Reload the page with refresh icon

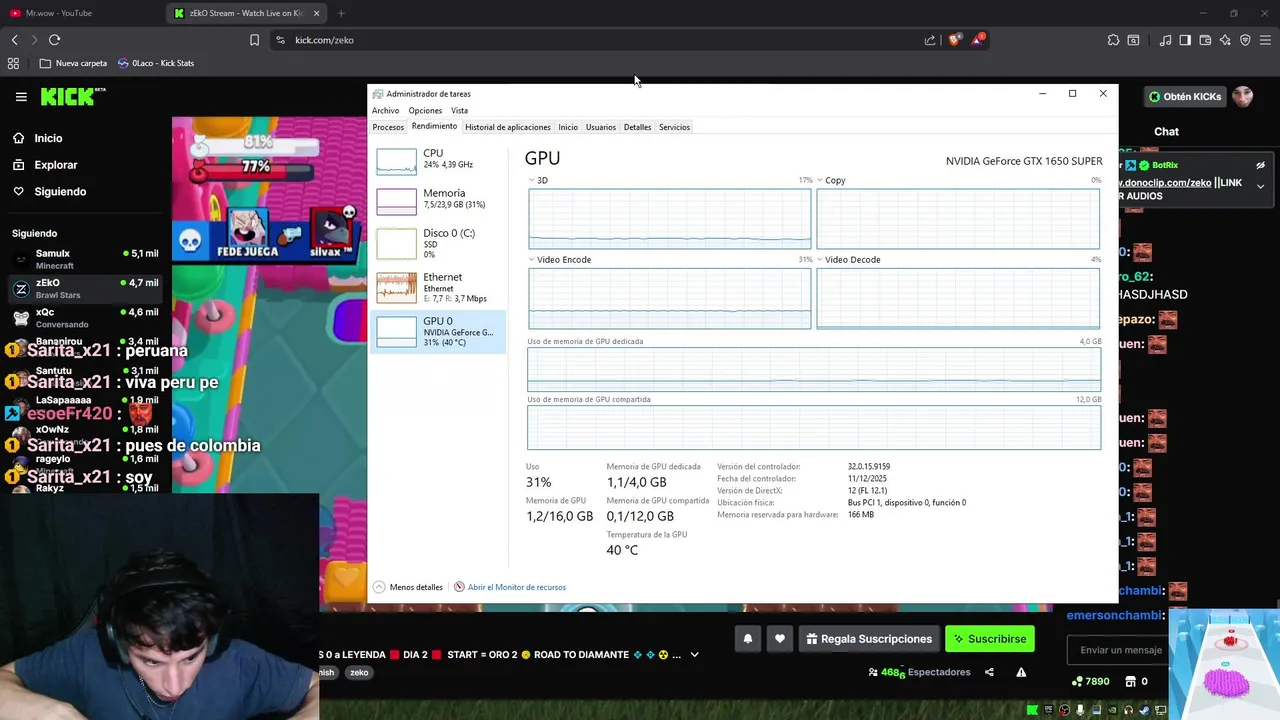pos(54,40)
